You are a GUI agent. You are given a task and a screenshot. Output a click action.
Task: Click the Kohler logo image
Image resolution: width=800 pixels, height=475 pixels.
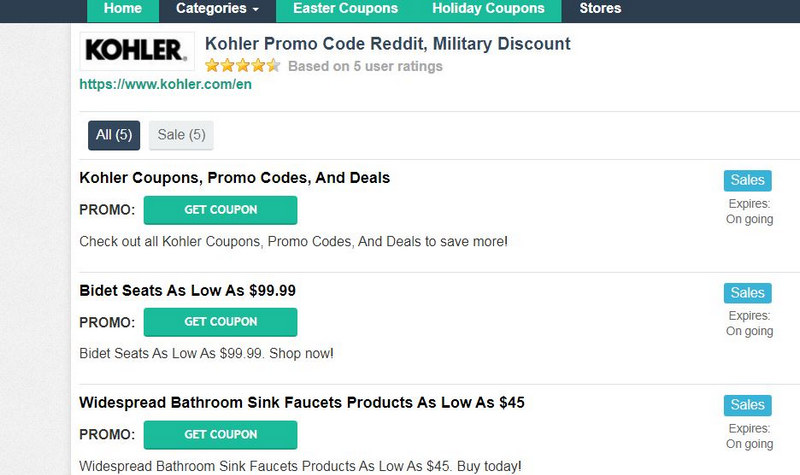[x=134, y=50]
